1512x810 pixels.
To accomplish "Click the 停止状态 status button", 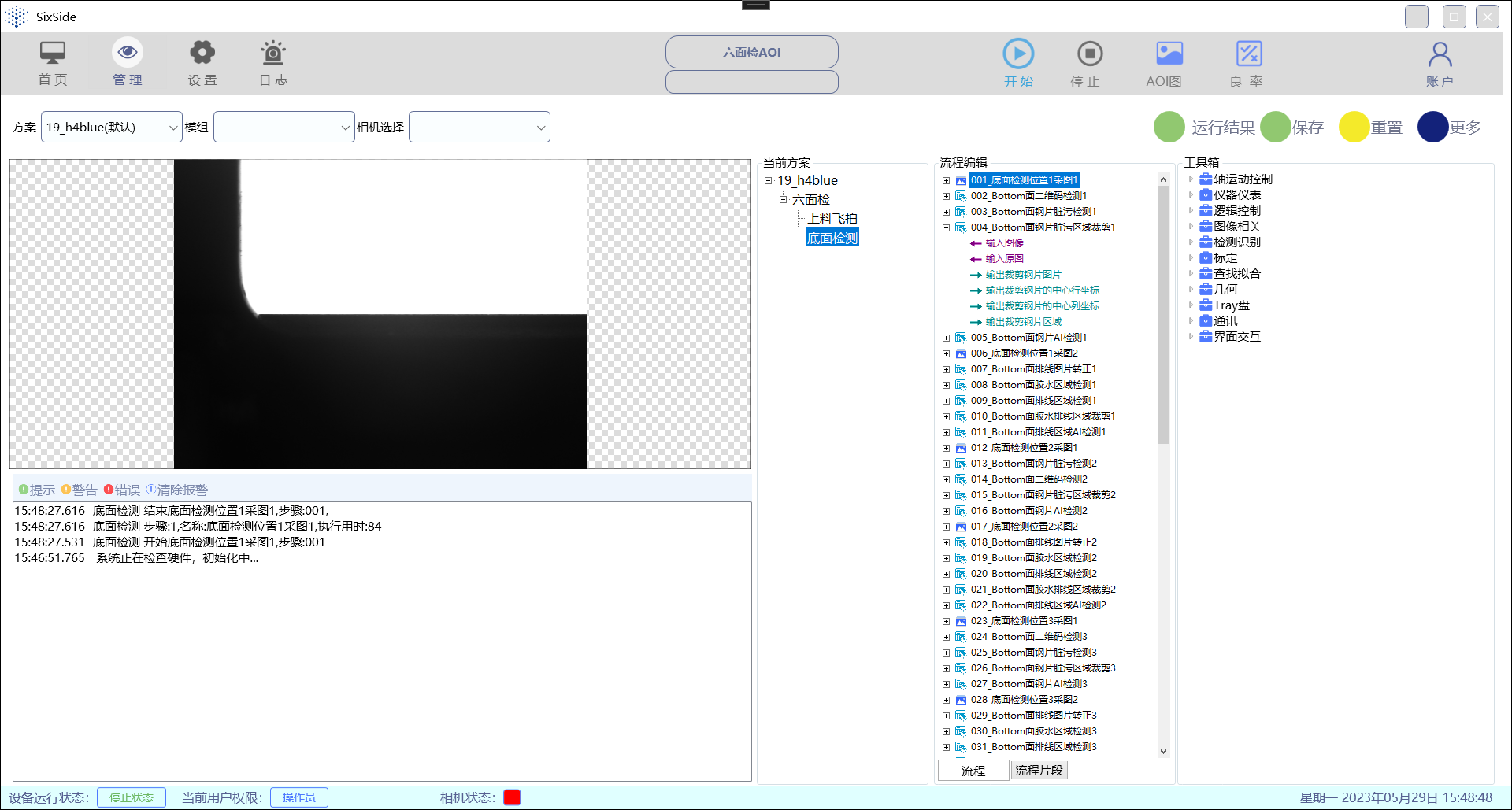I will coord(132,797).
